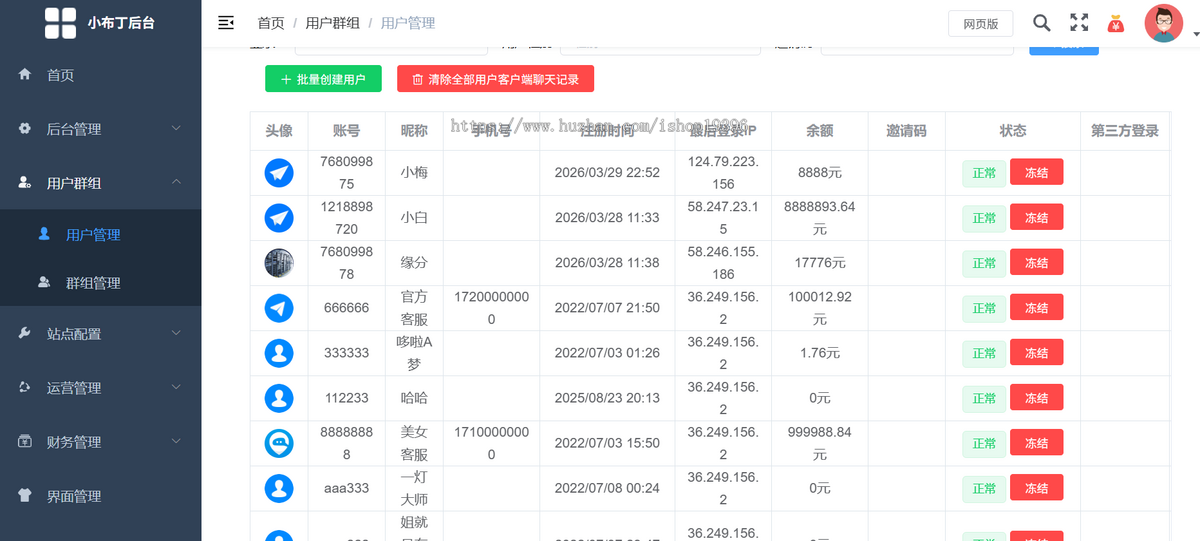Click the 站点配置 wrench icon
Viewport: 1200px width, 541px height.
(24, 334)
